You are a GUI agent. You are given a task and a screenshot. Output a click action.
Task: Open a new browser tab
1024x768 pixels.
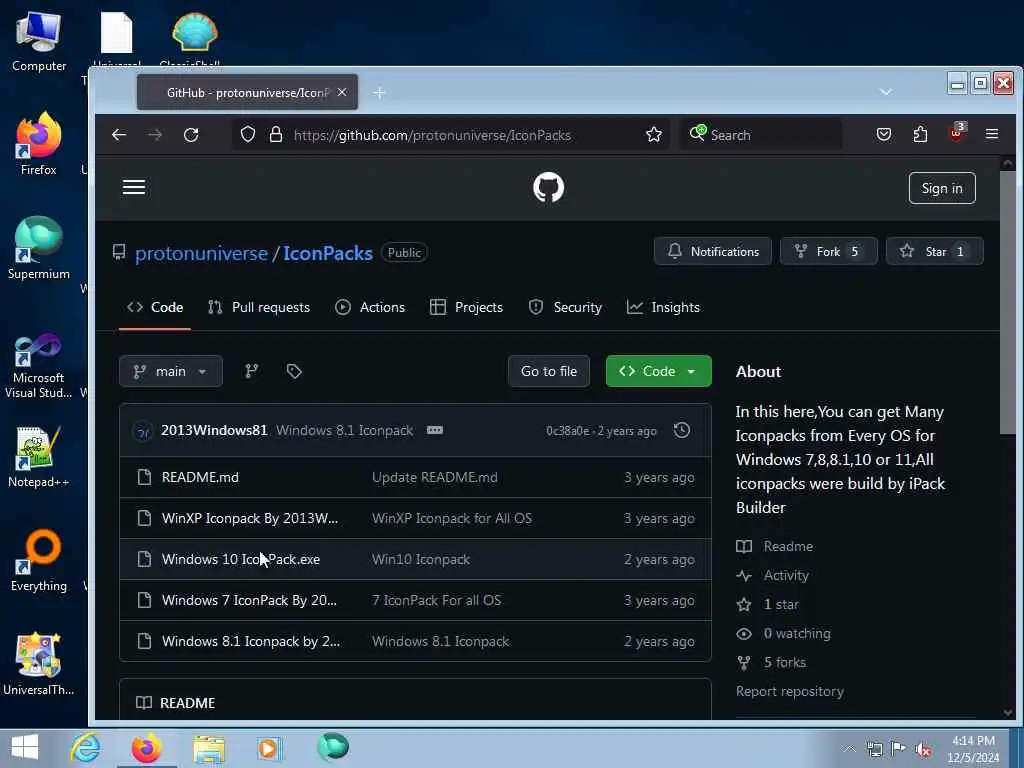pos(379,93)
